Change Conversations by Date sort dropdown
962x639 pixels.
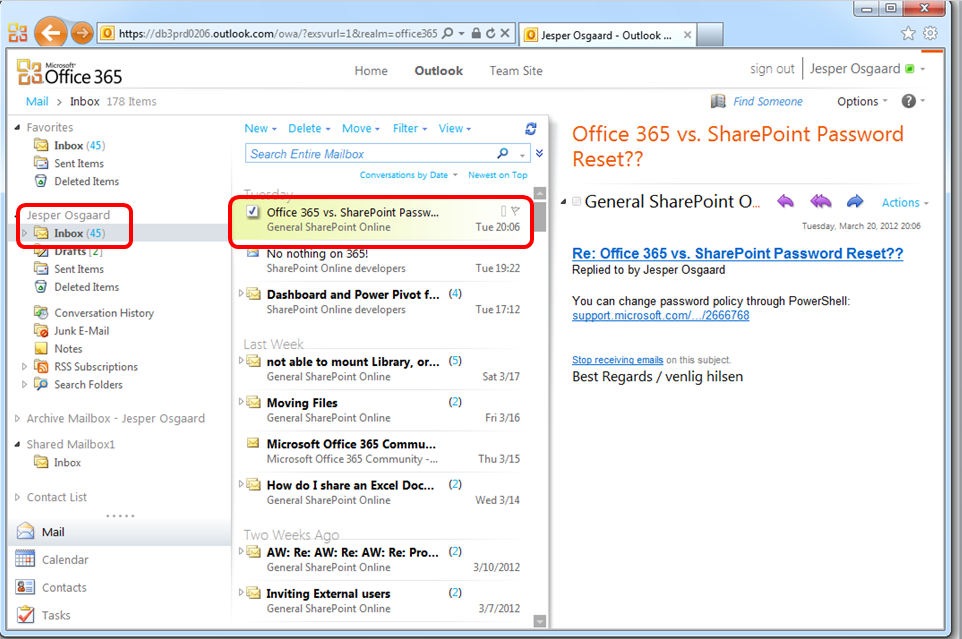click(x=409, y=175)
